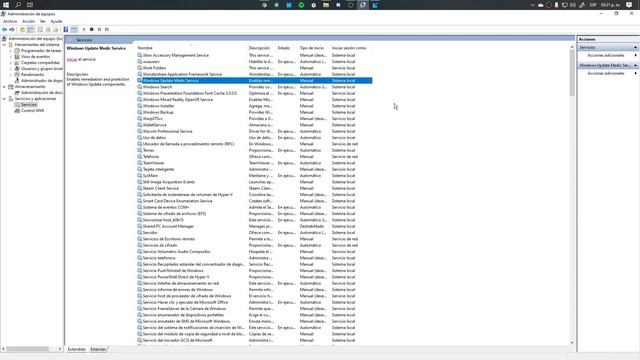Open the Action Center notification icon

629,5
